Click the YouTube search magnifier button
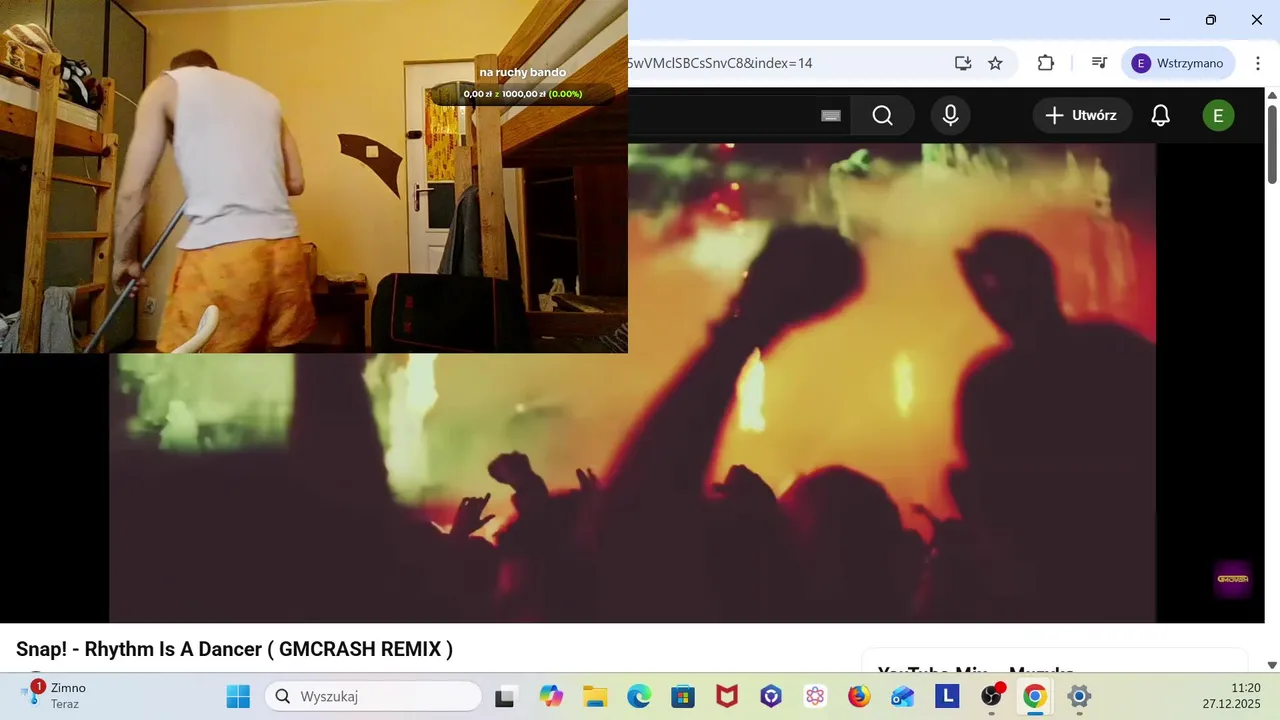Screen dimensions: 1280x720 [882, 115]
